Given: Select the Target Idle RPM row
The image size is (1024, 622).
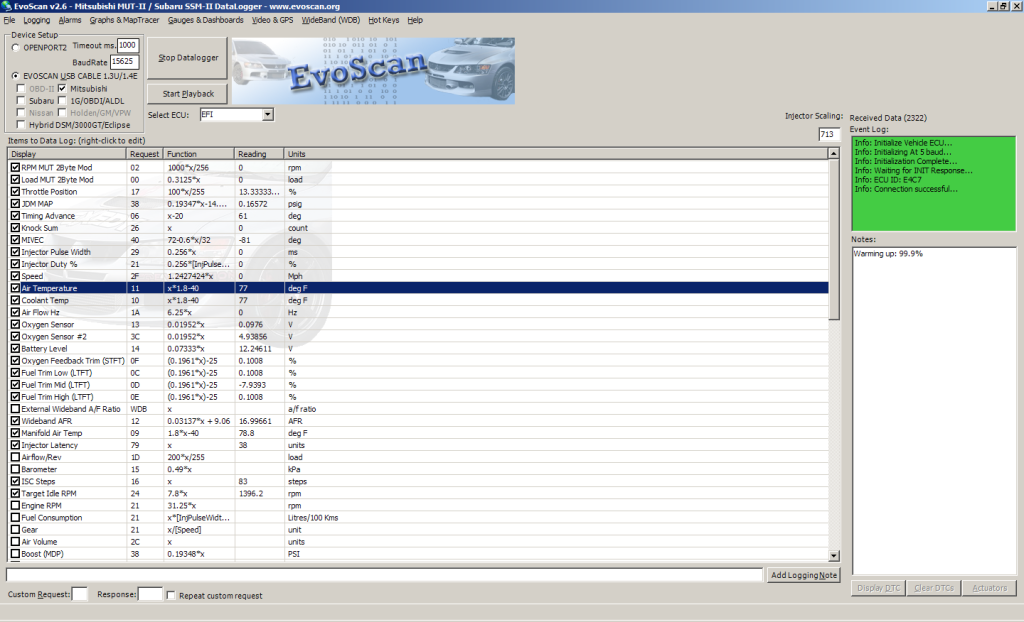Looking at the screenshot, I should (418, 494).
